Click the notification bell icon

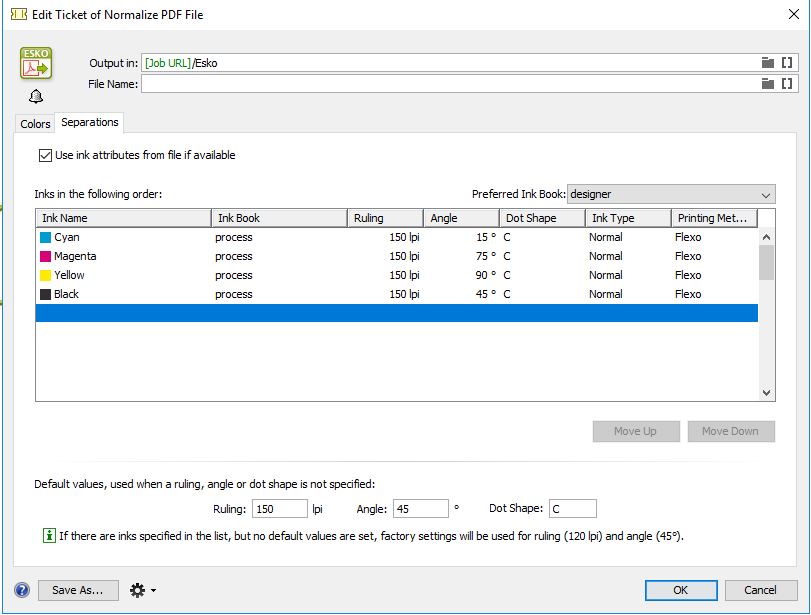point(35,96)
